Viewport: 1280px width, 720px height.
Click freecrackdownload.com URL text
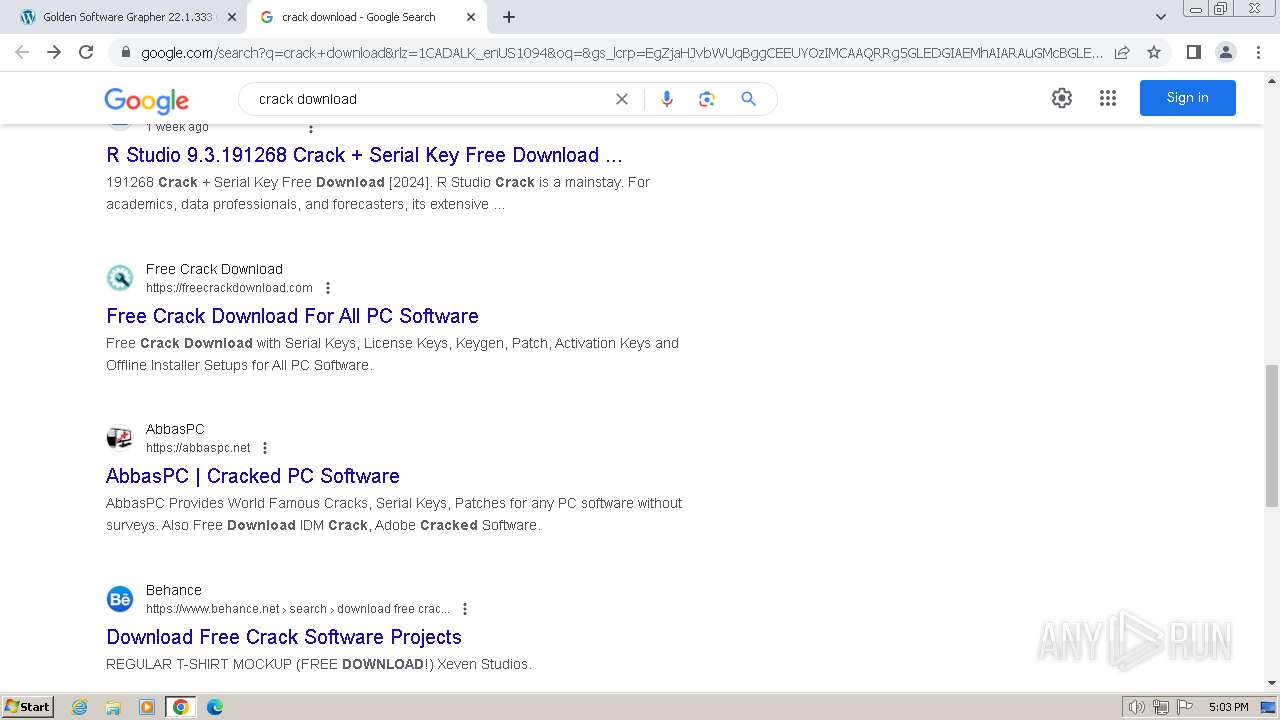pyautogui.click(x=229, y=288)
